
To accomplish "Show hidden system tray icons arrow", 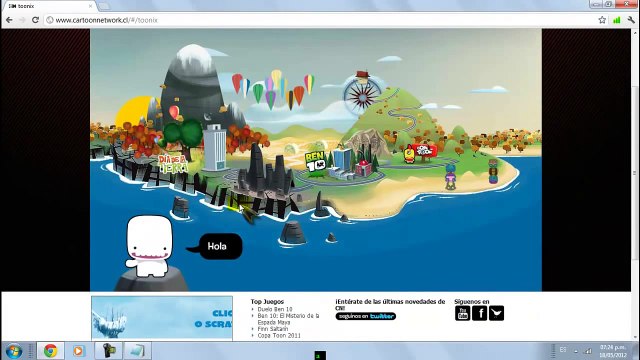I will 576,351.
